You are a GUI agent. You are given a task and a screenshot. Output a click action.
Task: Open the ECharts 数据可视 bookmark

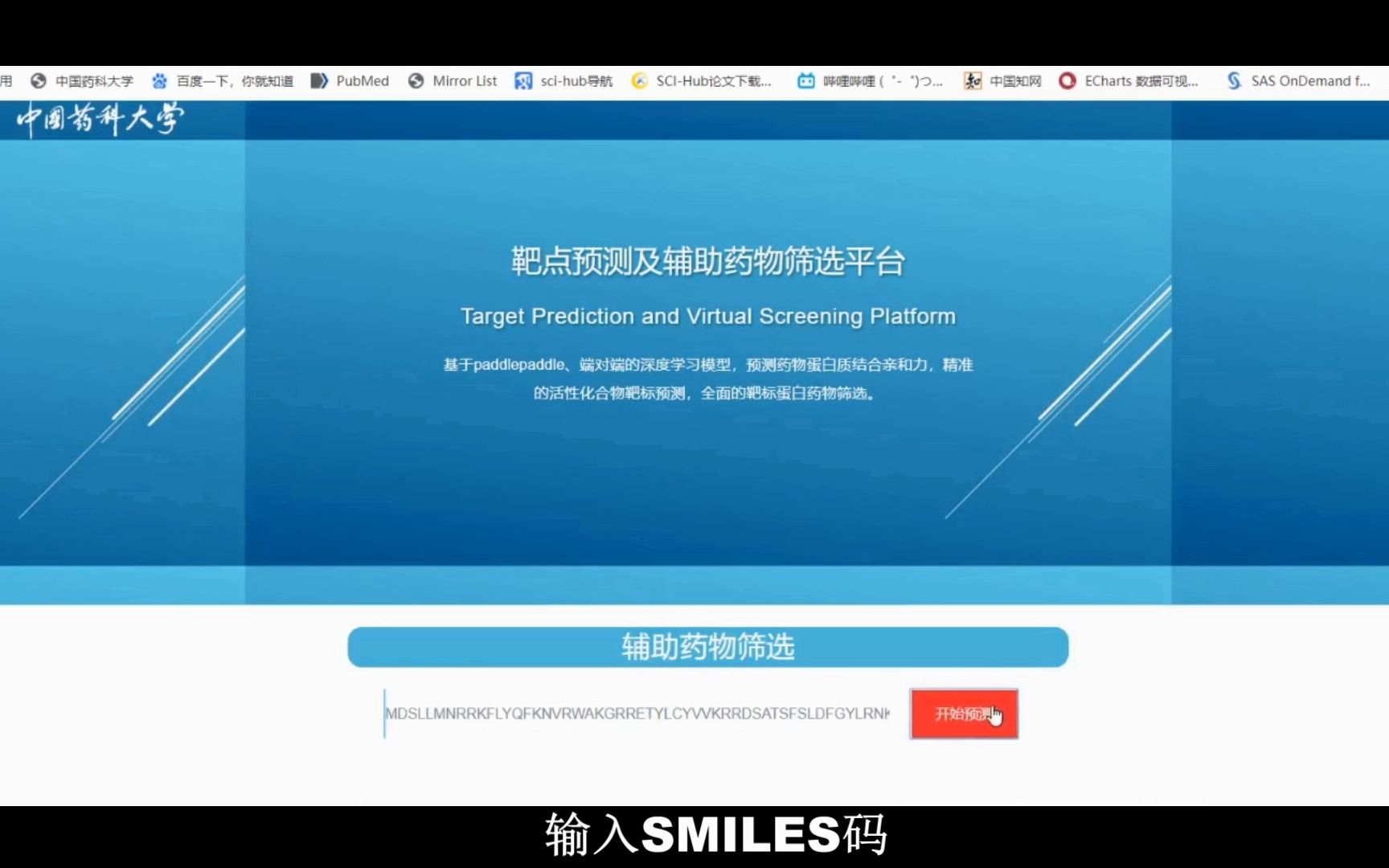click(1129, 81)
